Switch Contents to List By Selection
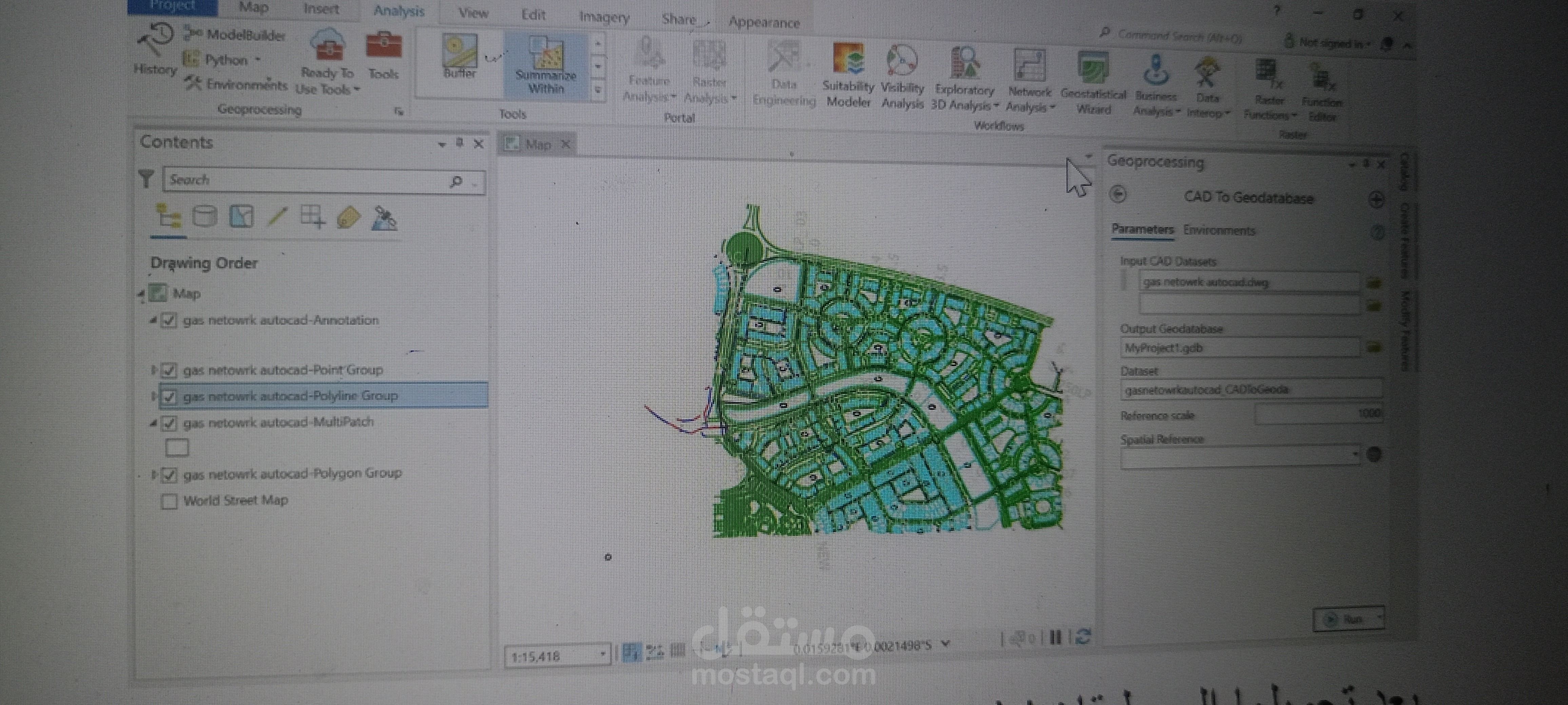Screen dimensions: 1568x705 click(x=241, y=217)
